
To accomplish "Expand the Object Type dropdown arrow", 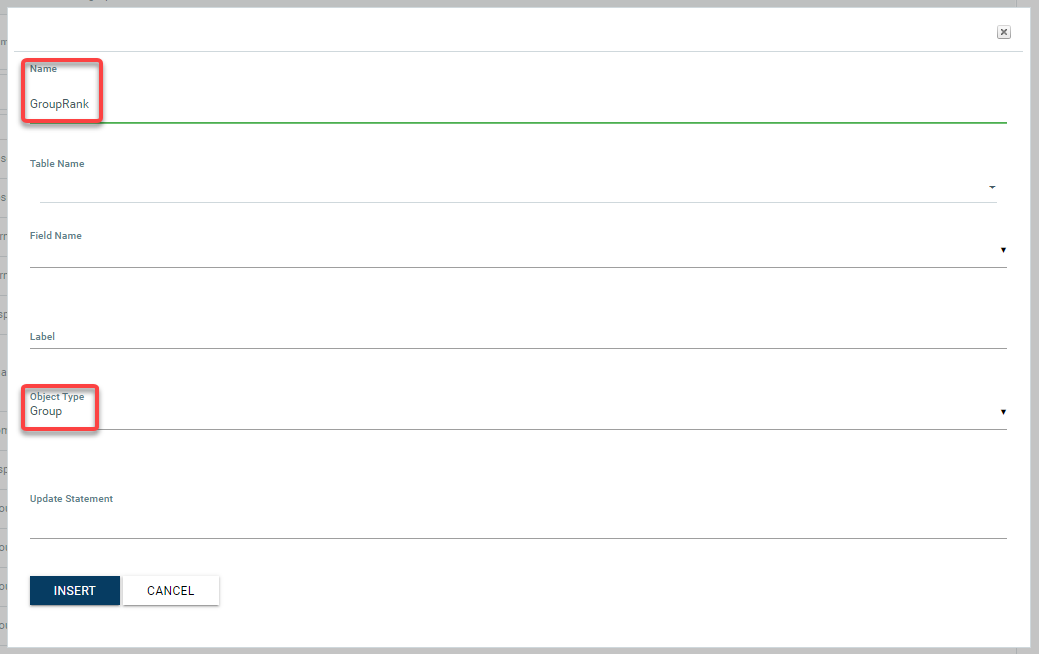I will click(1002, 412).
